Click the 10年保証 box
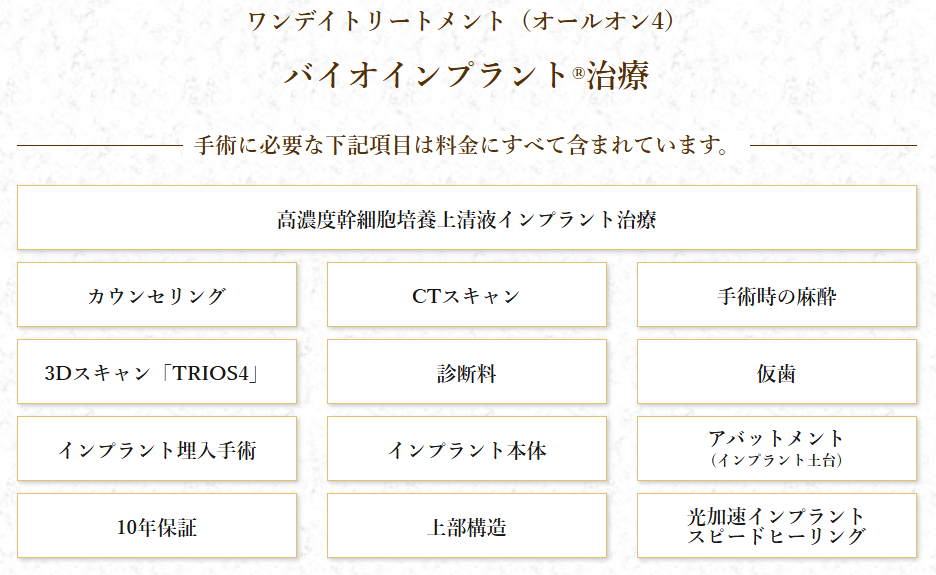The width and height of the screenshot is (936, 575). pyautogui.click(x=157, y=526)
